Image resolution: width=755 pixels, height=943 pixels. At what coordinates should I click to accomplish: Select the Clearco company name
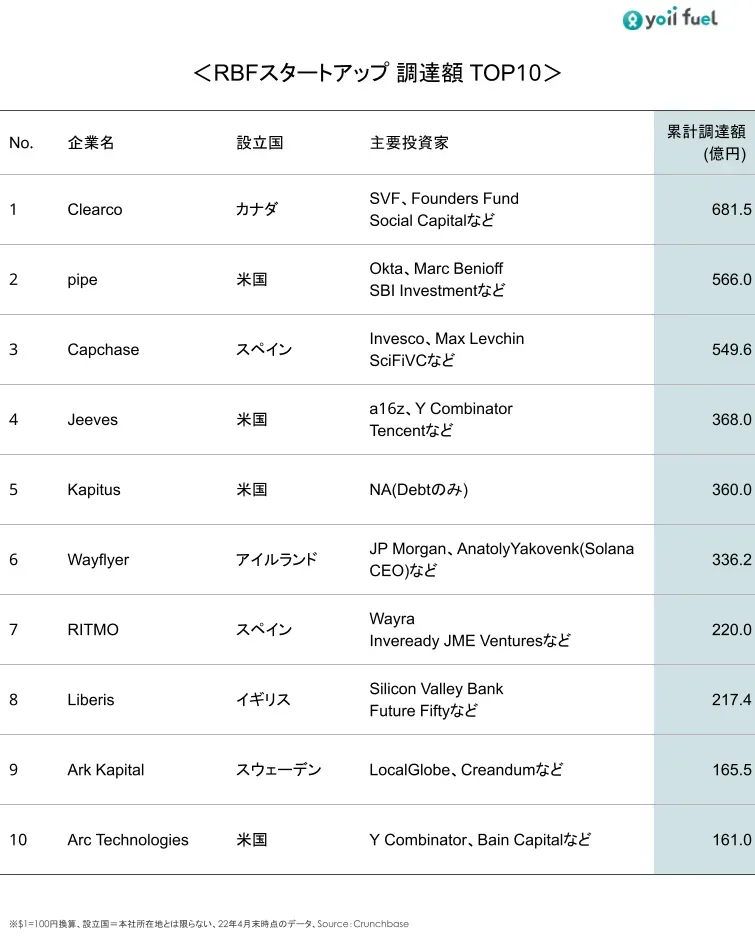click(95, 209)
